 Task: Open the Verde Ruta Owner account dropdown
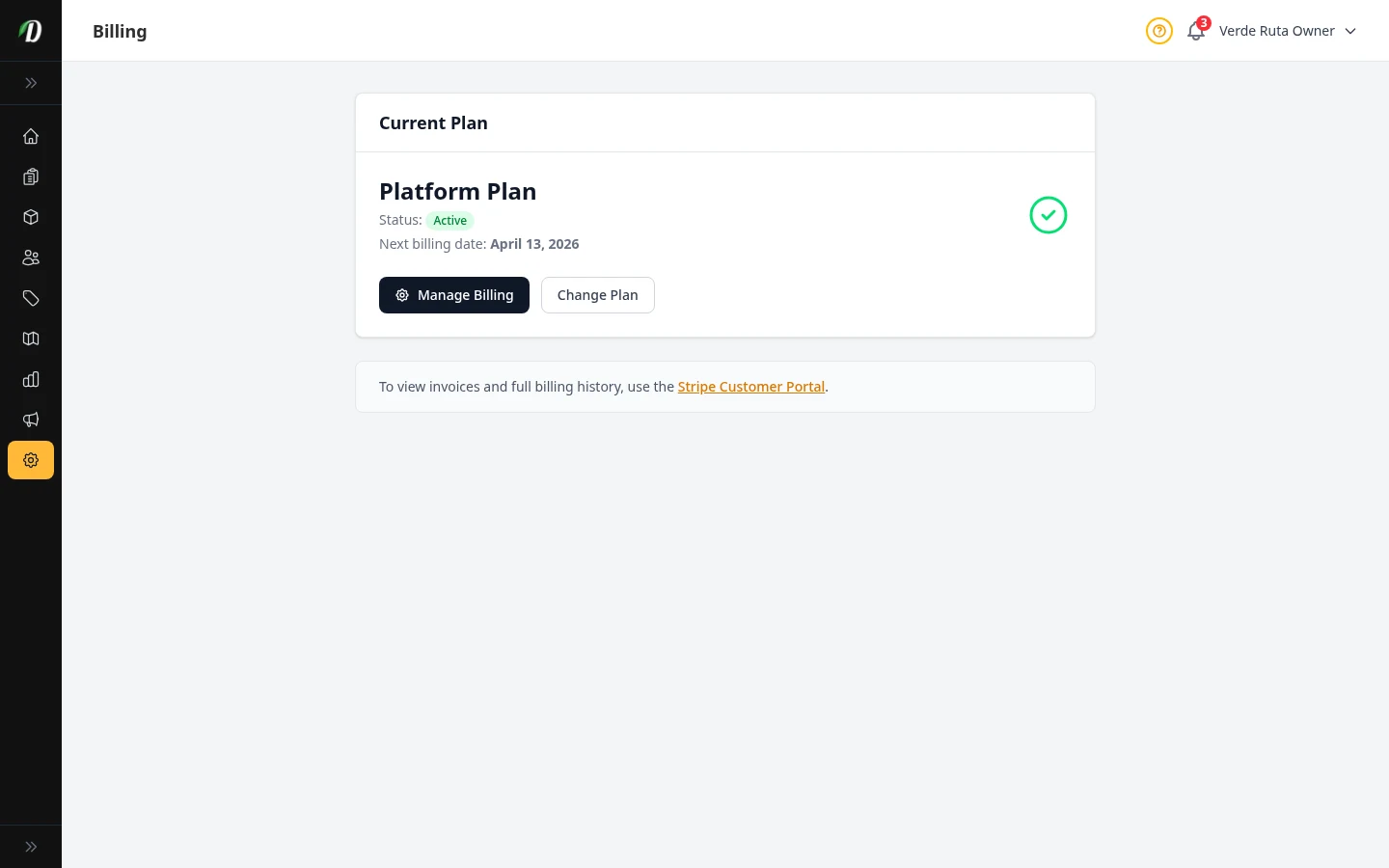point(1287,31)
